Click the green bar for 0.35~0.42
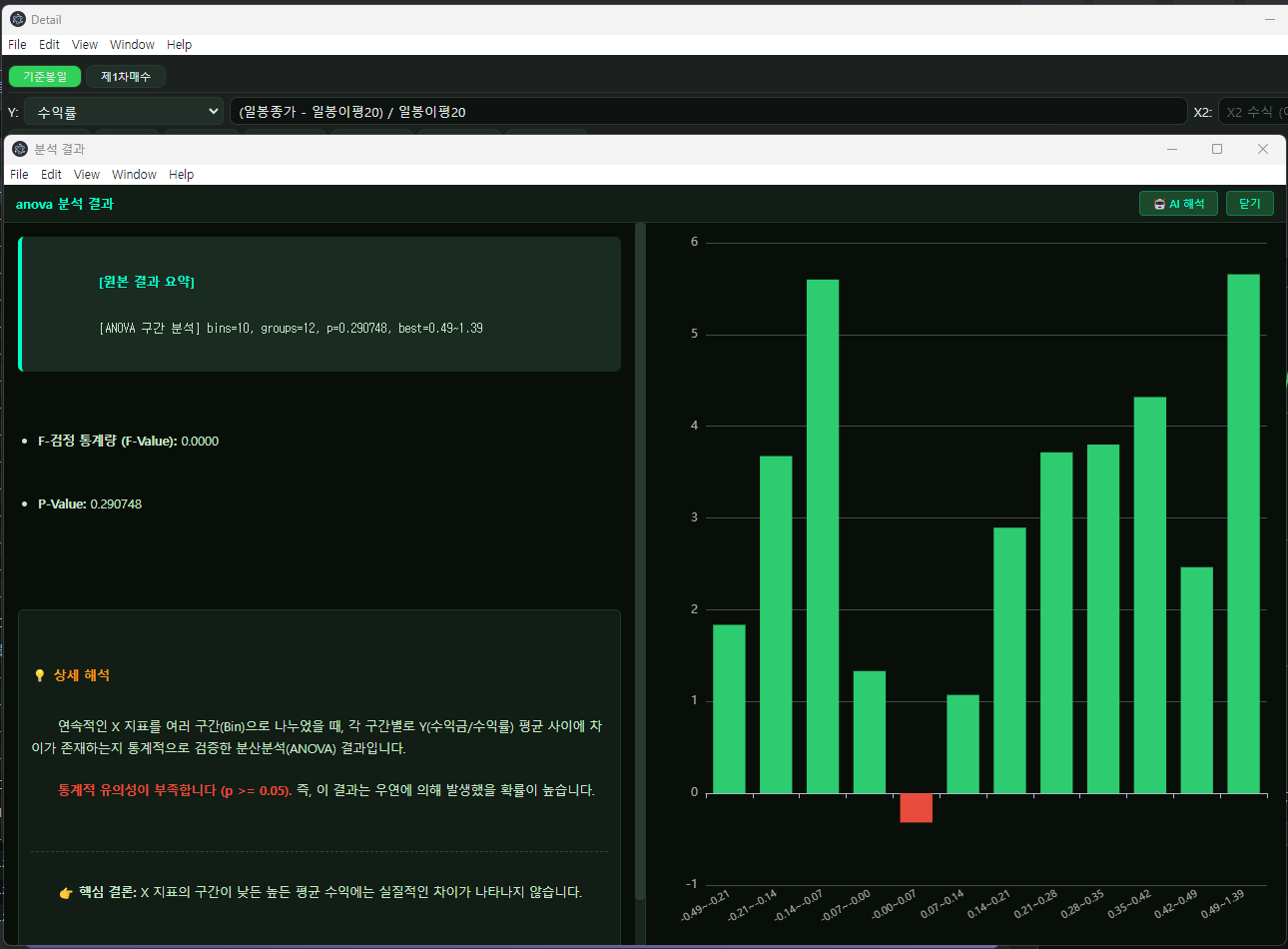The height and width of the screenshot is (949, 1288). [x=1150, y=595]
